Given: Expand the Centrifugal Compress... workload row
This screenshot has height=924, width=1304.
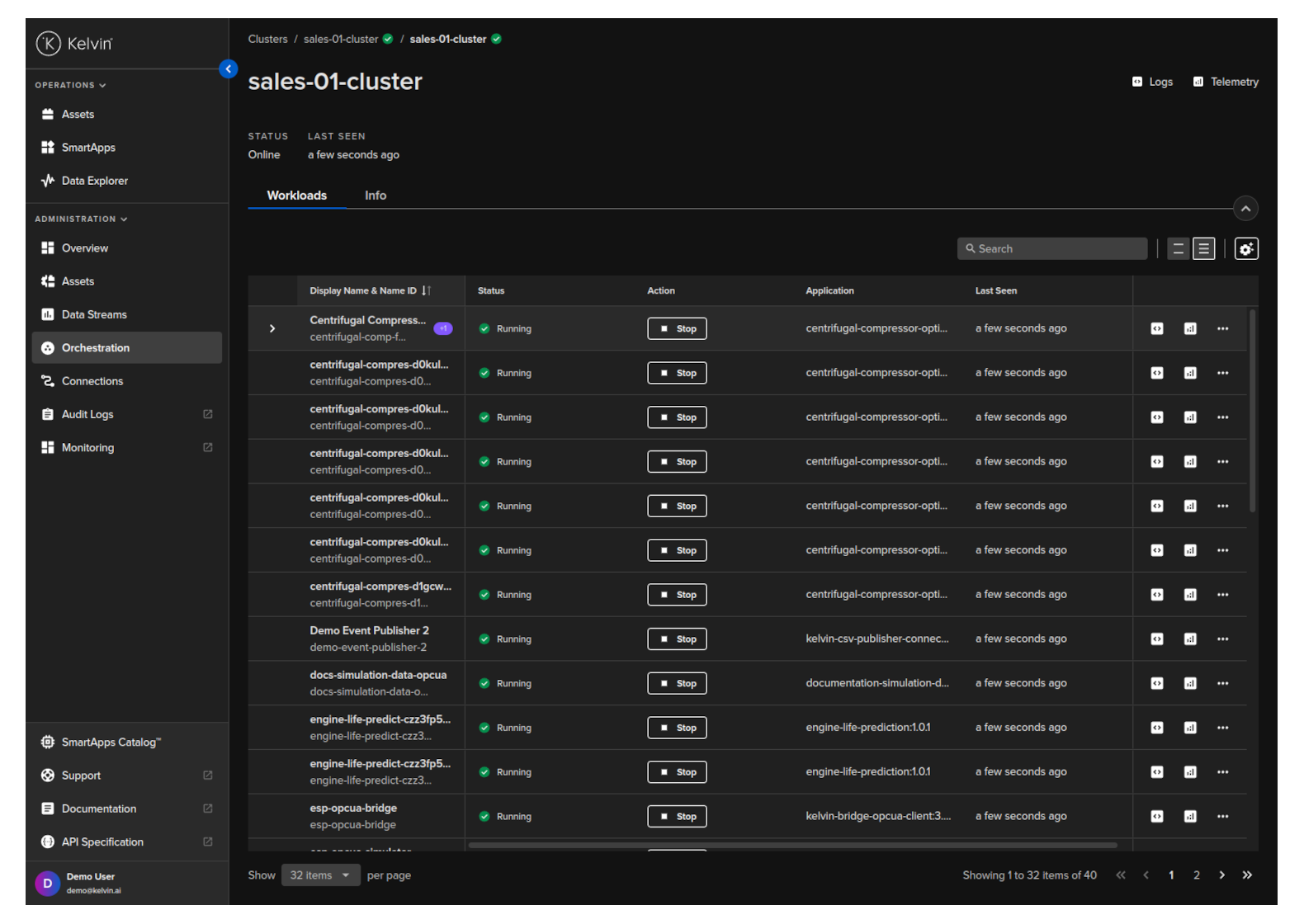Looking at the screenshot, I should [272, 328].
